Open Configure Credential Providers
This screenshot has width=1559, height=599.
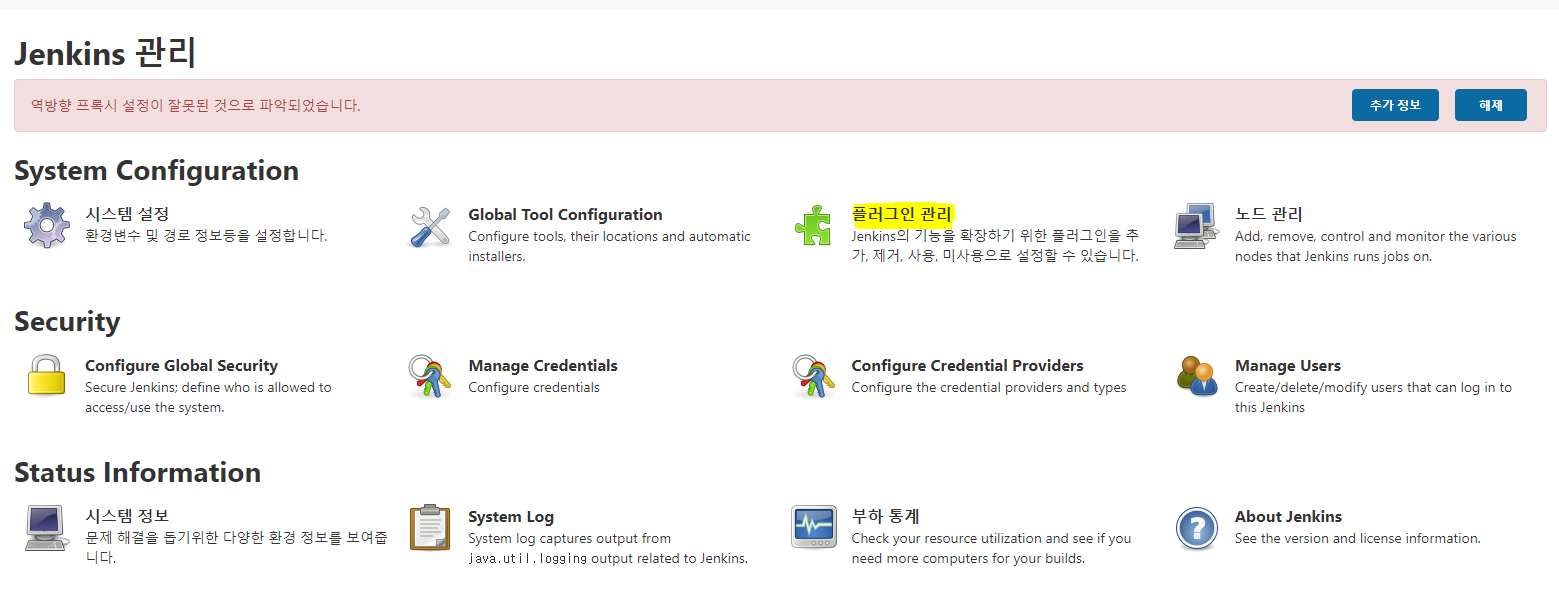pos(967,365)
